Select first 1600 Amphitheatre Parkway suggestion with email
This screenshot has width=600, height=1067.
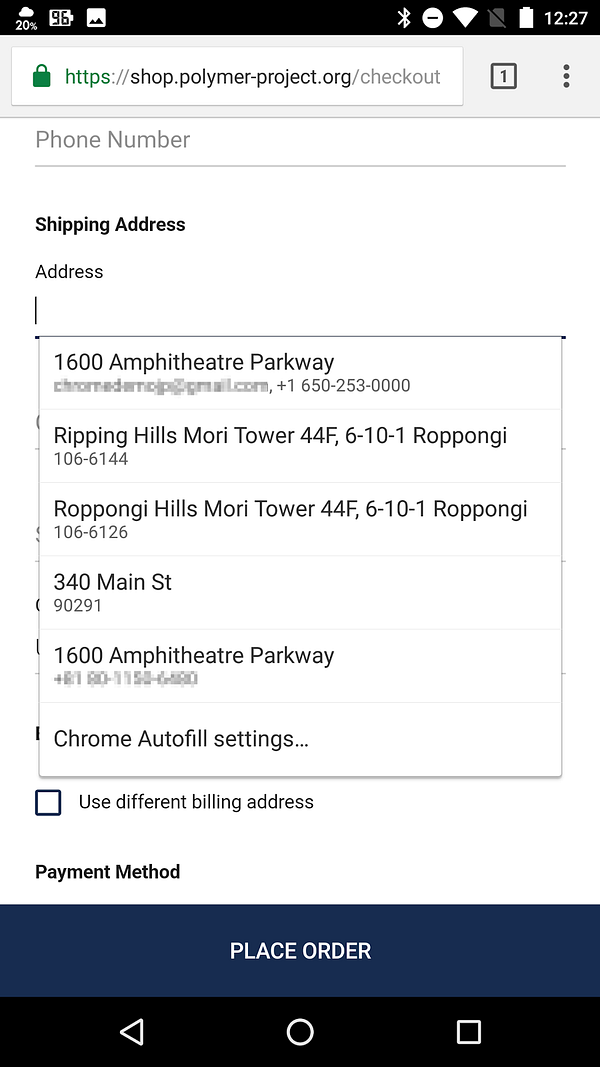coord(300,373)
